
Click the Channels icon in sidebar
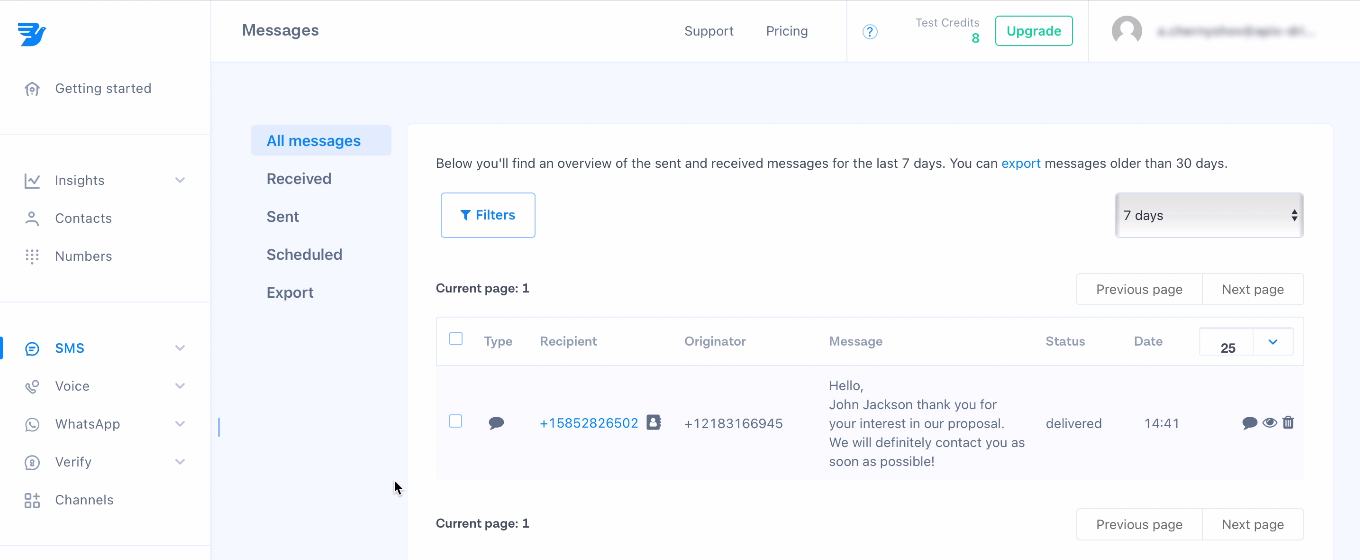(32, 500)
